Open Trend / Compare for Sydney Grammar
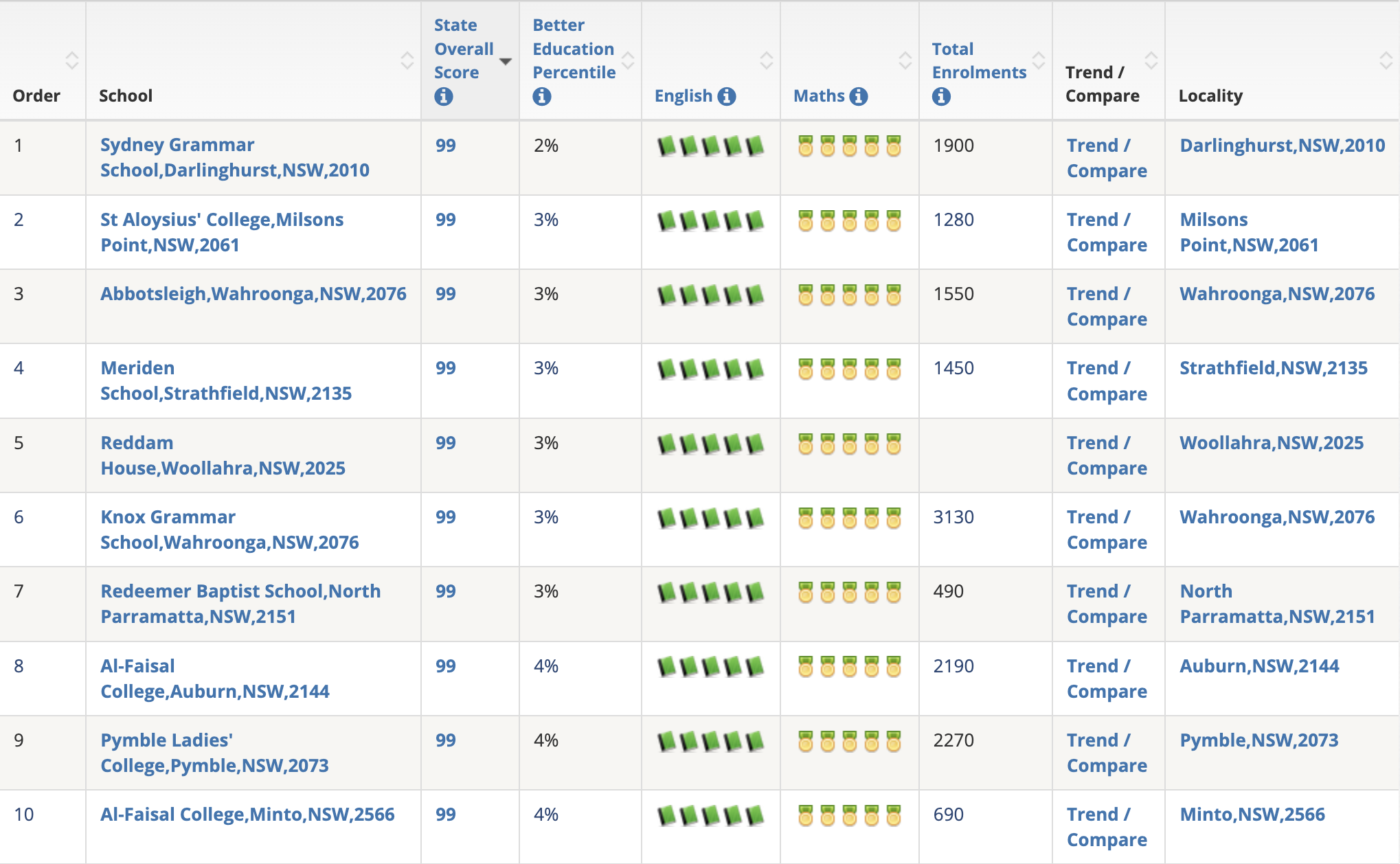1400x864 pixels. pos(1107,158)
